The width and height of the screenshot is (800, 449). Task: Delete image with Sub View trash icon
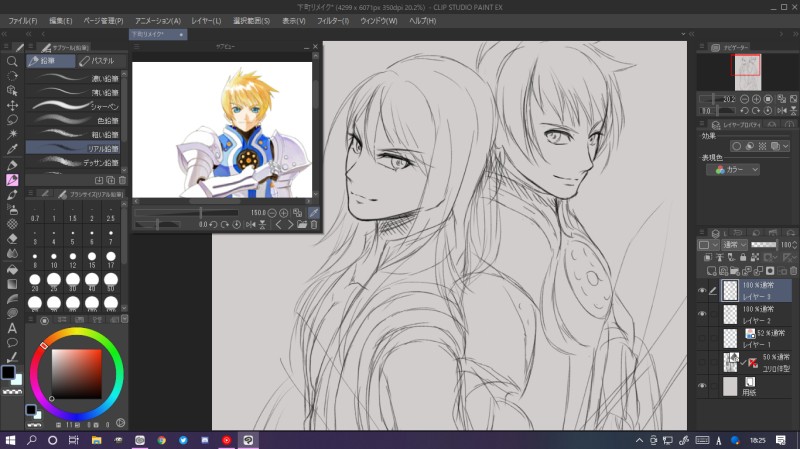314,224
